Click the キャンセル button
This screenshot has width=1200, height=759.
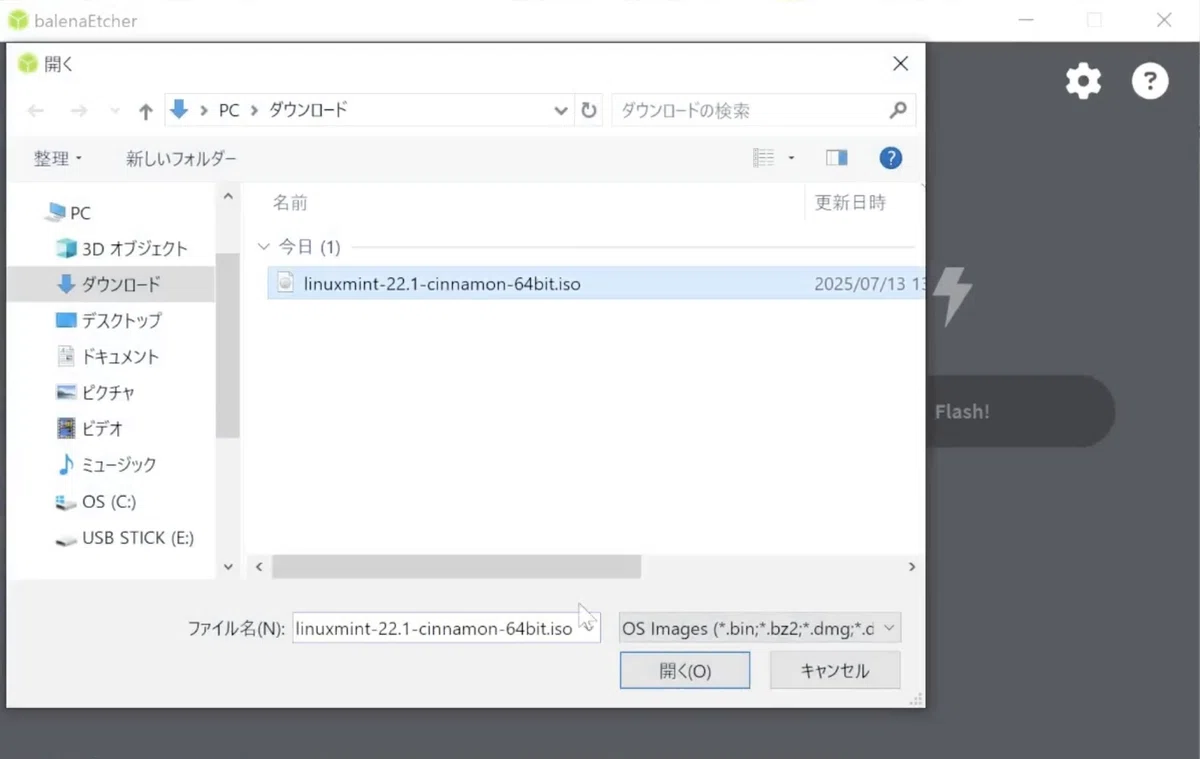coord(835,671)
